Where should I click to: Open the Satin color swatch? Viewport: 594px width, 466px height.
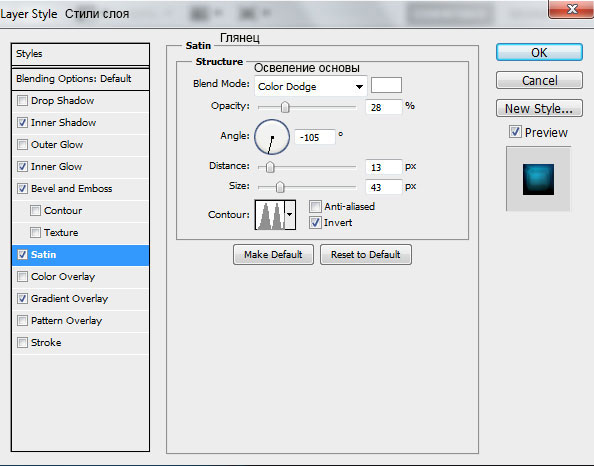coord(386,85)
